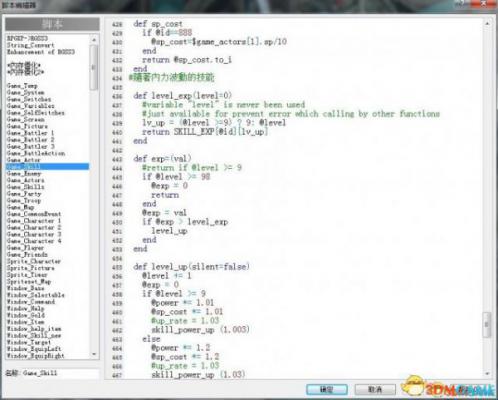
Task: Select Game_Map script
Action: click(20, 207)
